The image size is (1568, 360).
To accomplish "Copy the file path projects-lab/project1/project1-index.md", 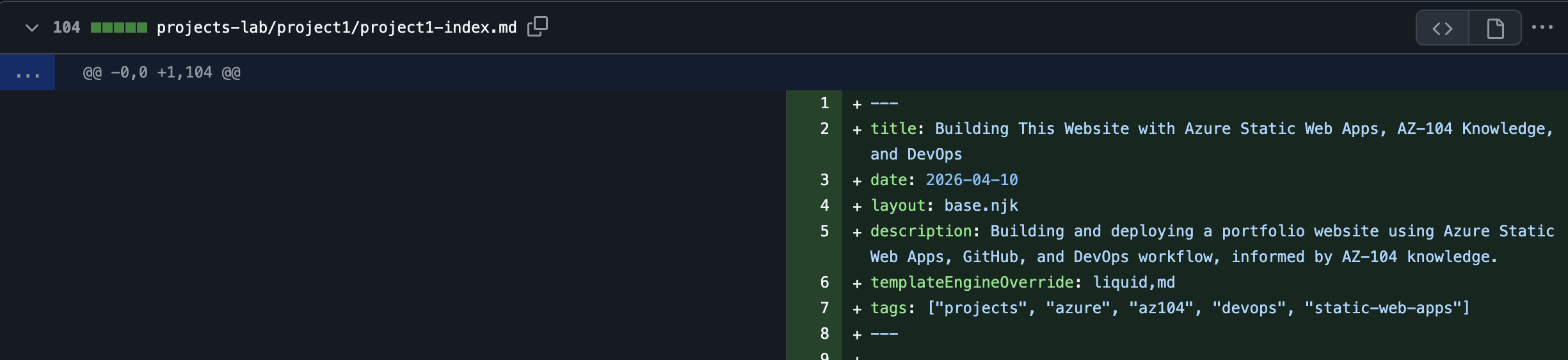I will (538, 27).
